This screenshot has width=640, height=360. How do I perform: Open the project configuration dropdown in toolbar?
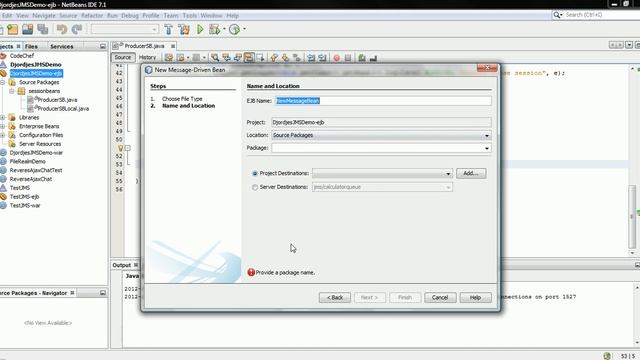[125, 29]
